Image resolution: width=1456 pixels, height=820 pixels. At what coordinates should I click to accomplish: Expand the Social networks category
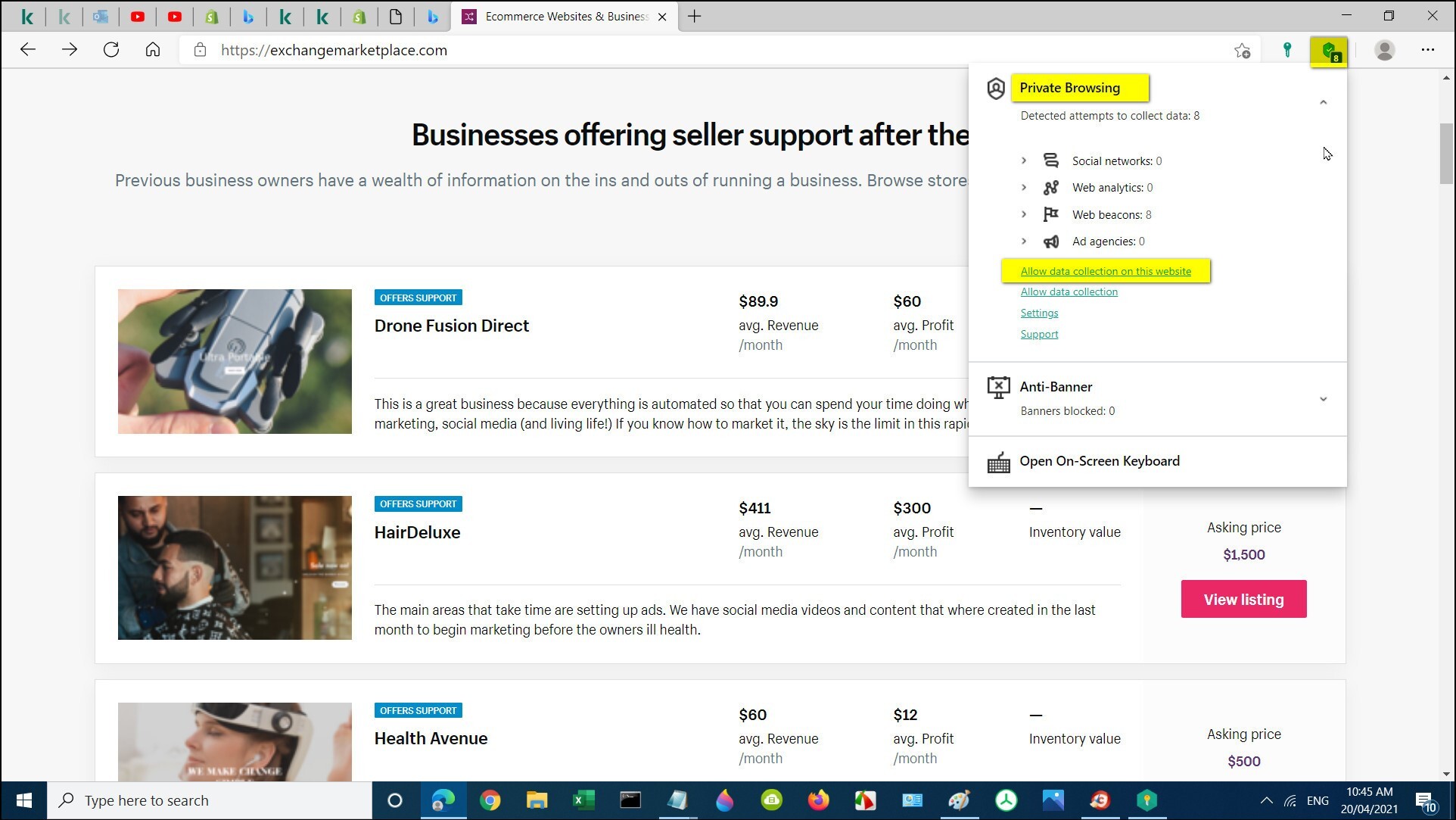(1024, 161)
